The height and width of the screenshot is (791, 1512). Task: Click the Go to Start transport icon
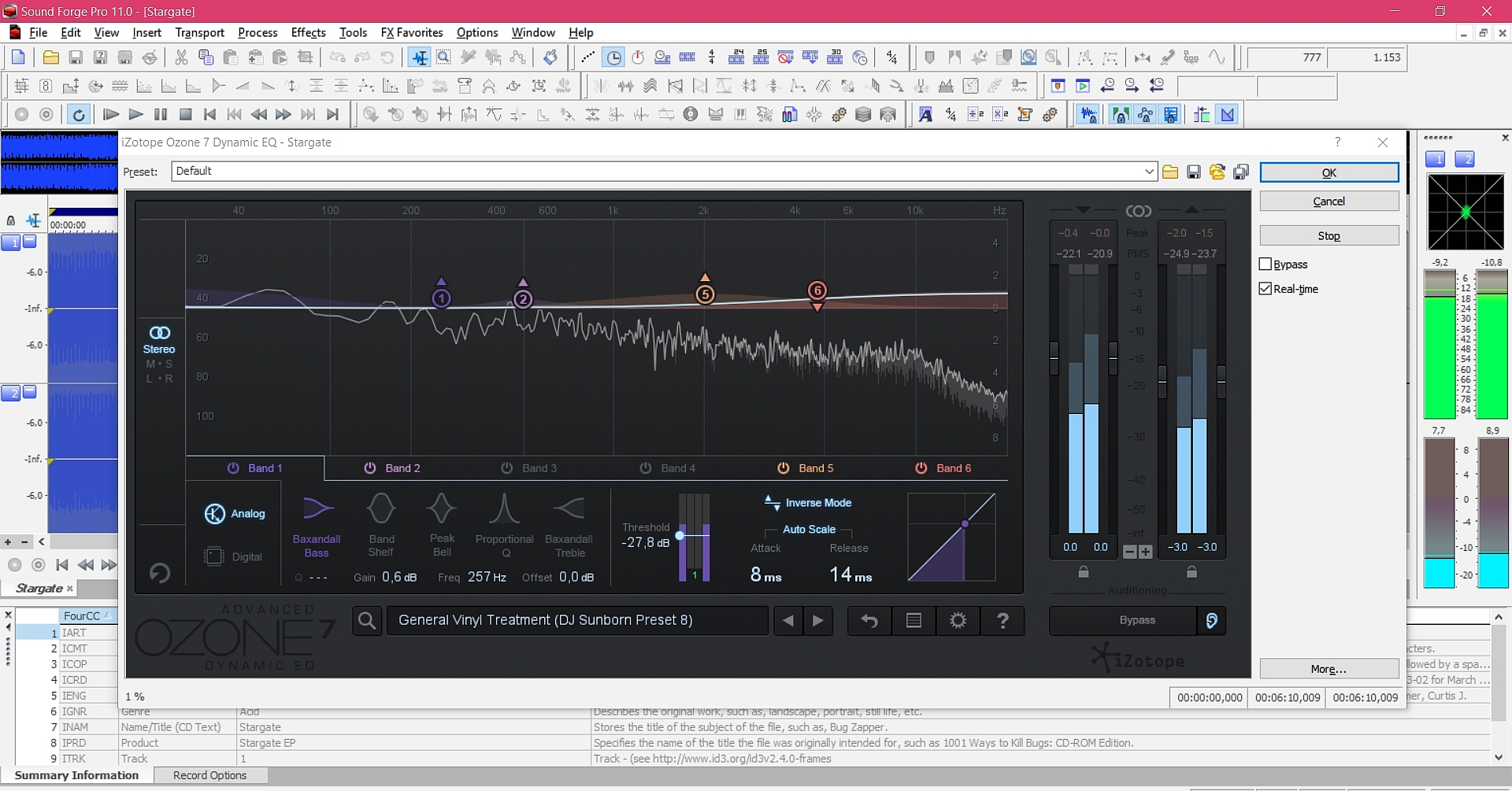click(x=209, y=115)
